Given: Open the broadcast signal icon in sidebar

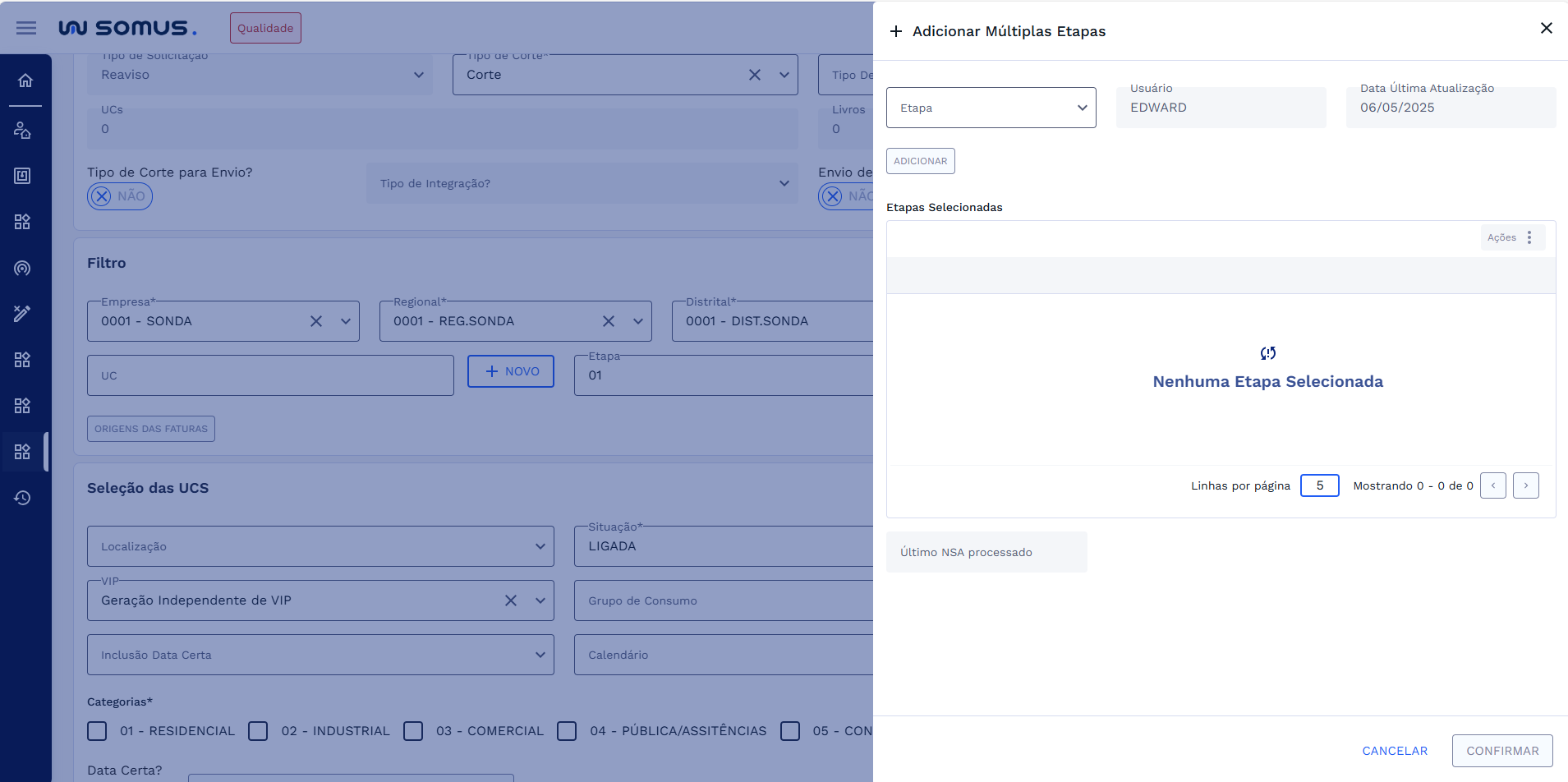Looking at the screenshot, I should point(23,268).
